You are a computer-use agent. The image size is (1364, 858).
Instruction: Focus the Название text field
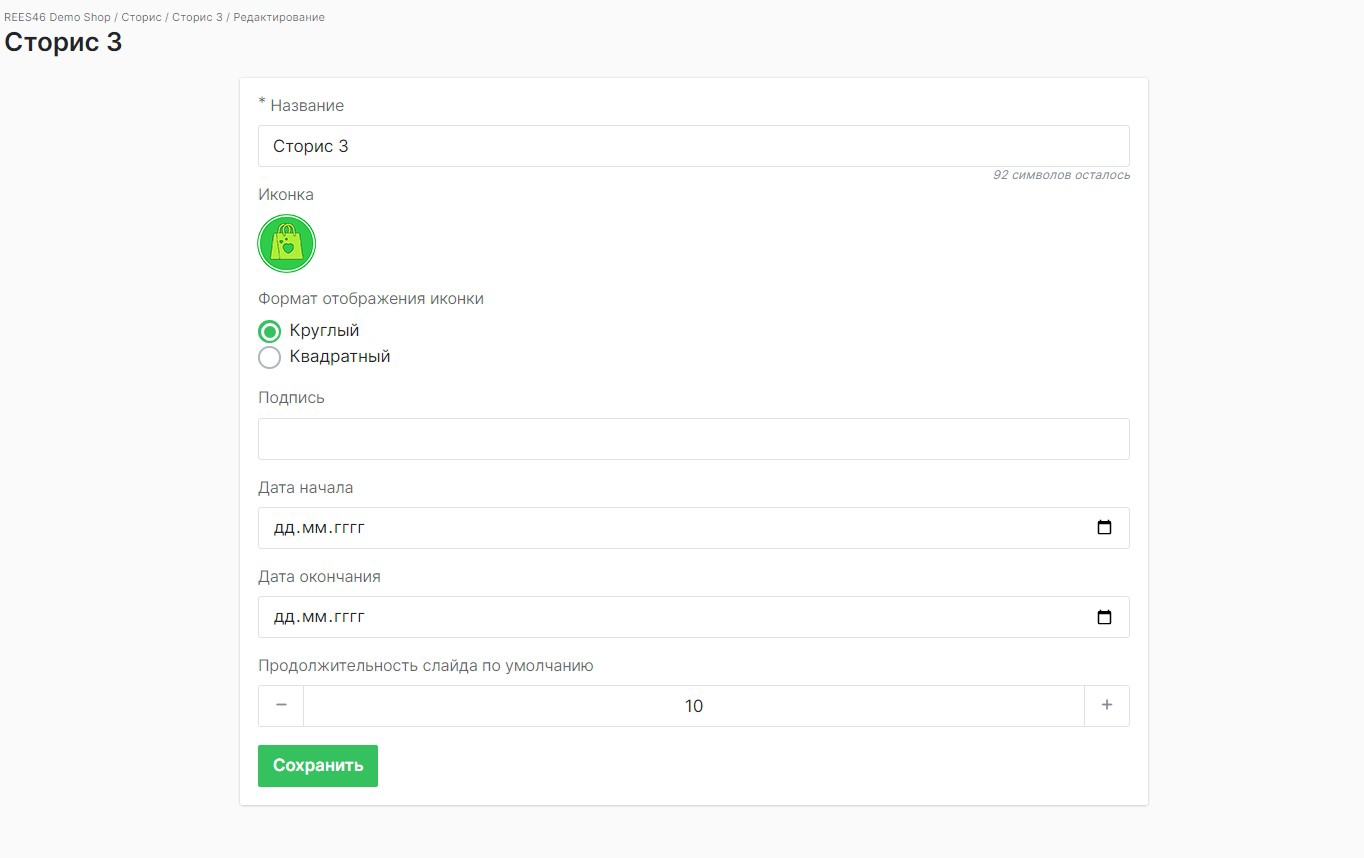click(693, 146)
